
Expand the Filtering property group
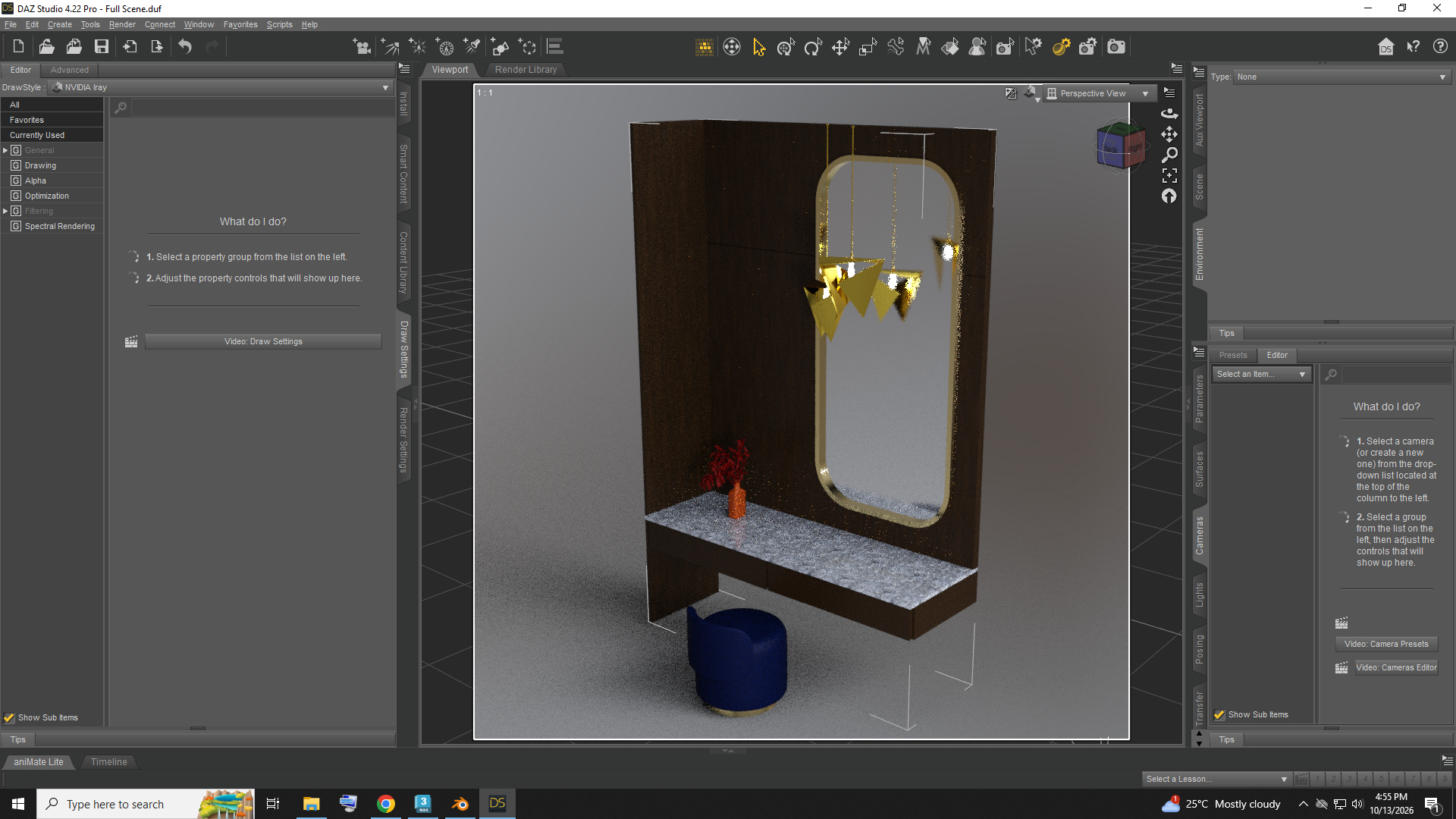[x=5, y=211]
